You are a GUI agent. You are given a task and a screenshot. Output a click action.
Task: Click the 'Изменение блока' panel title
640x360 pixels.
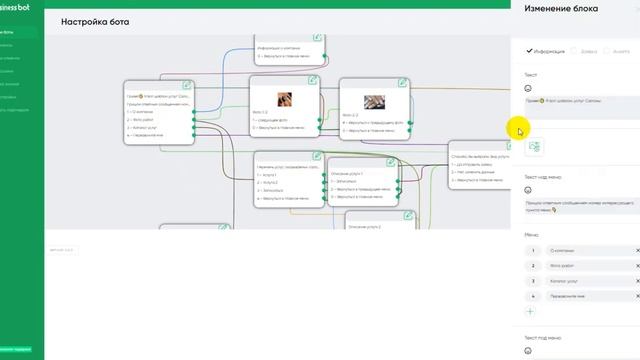(x=561, y=9)
